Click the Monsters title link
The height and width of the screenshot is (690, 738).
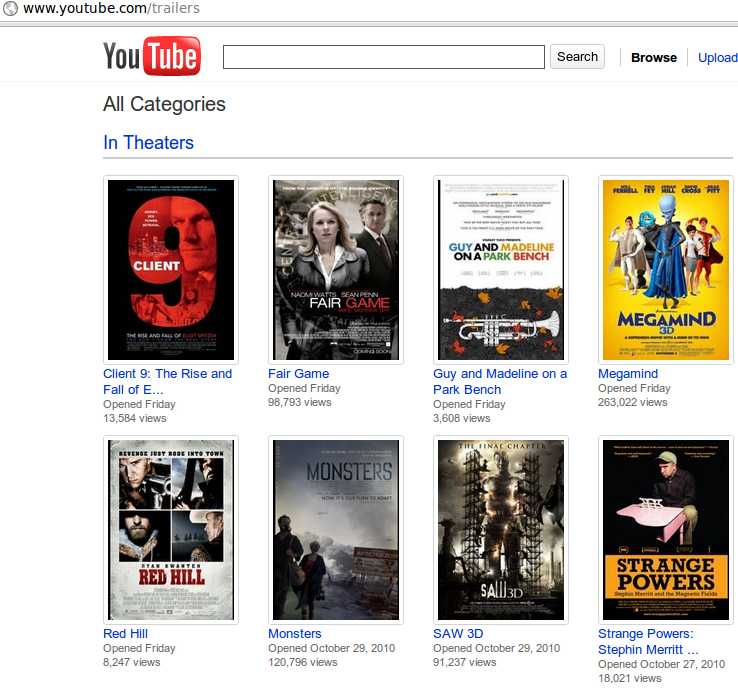(x=295, y=634)
